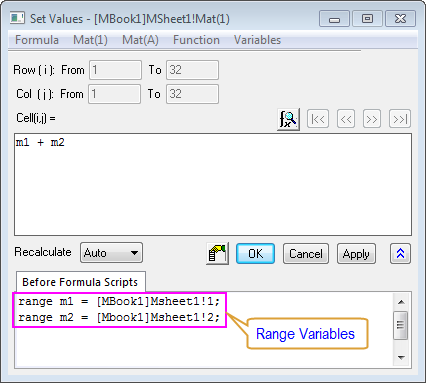Image resolution: width=426 pixels, height=383 pixels.
Task: Close the Set Values dialog
Action: click(400, 19)
